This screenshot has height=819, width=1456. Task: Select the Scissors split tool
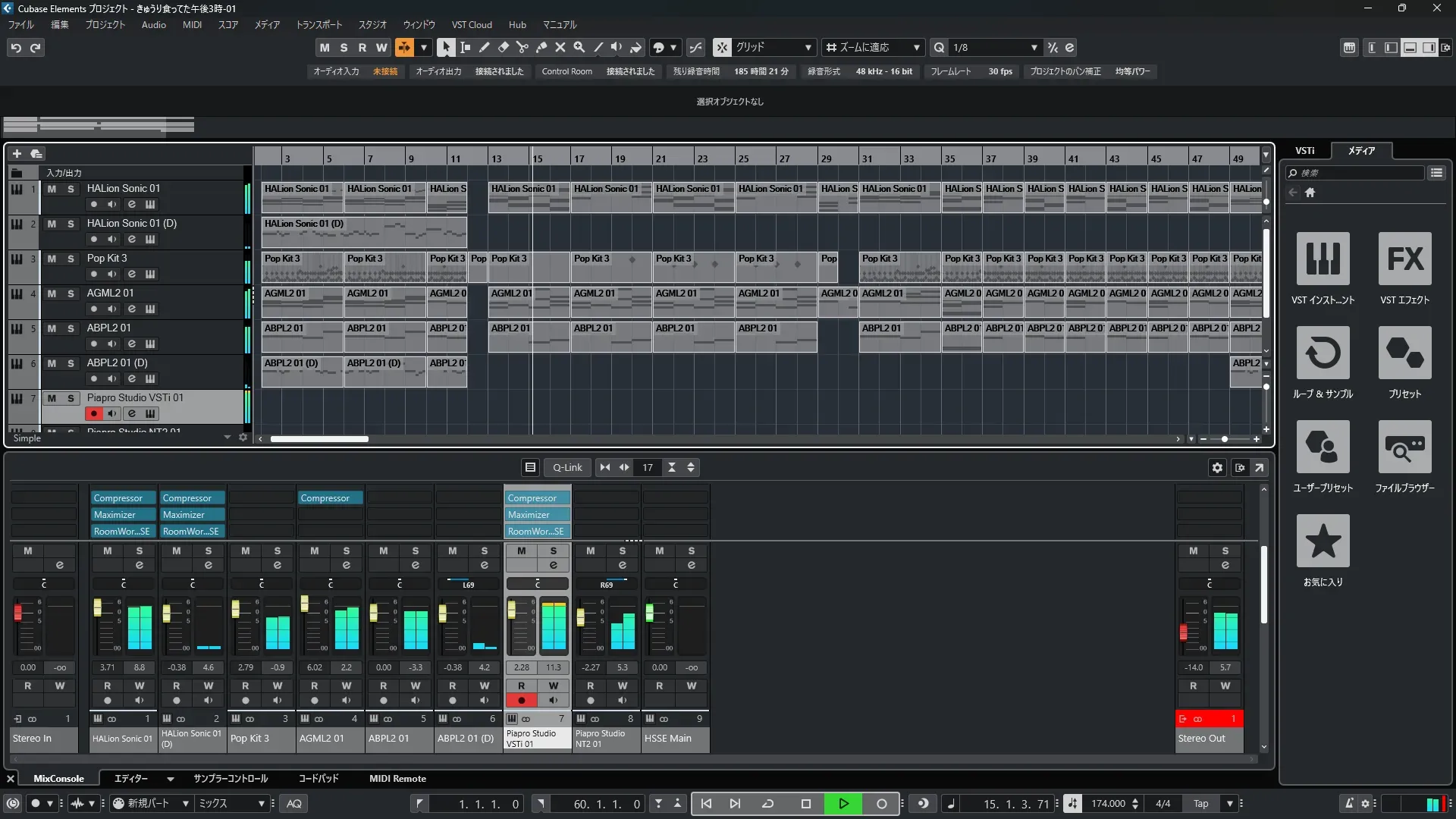click(x=522, y=47)
